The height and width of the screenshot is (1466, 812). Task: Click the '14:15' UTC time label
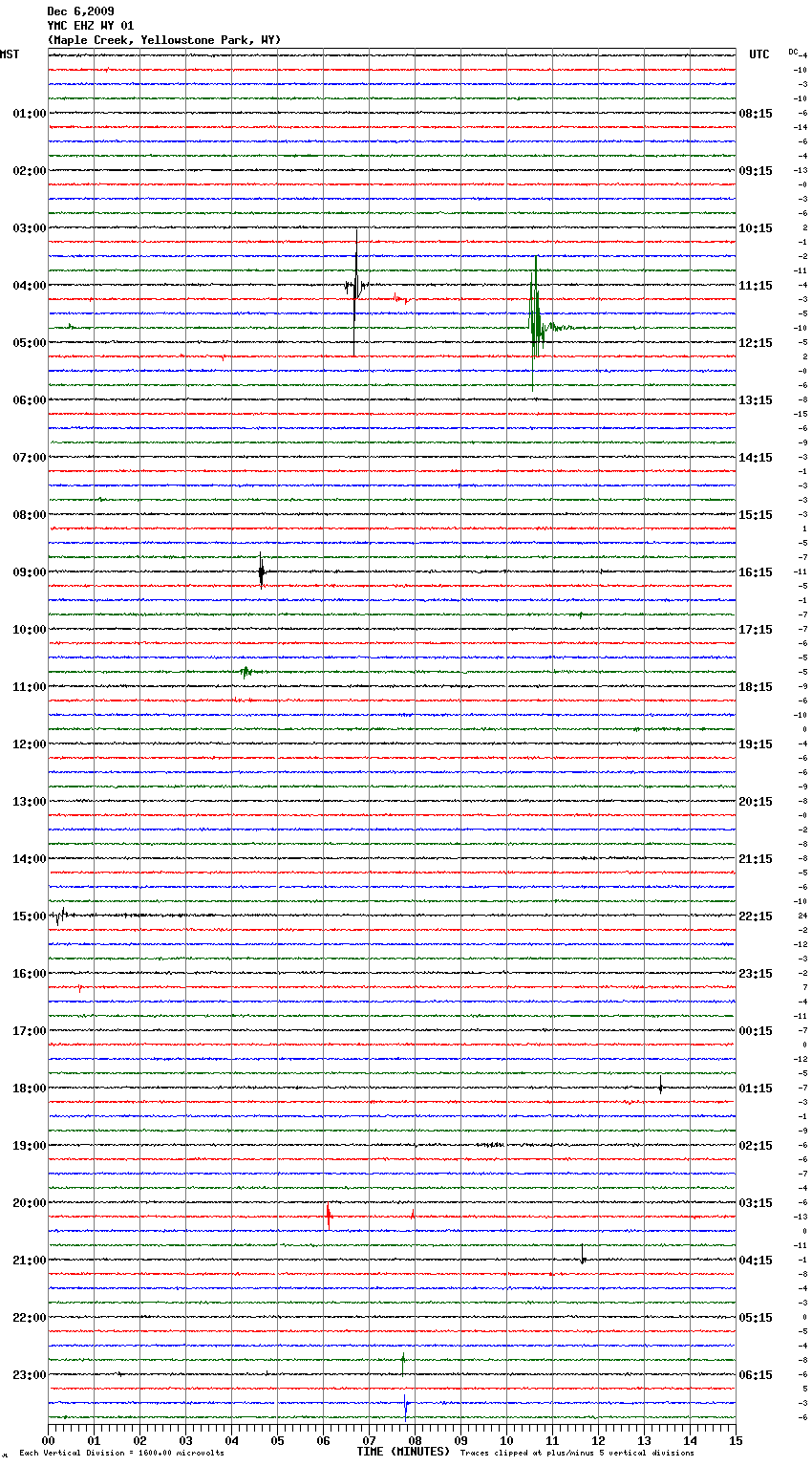[x=756, y=458]
